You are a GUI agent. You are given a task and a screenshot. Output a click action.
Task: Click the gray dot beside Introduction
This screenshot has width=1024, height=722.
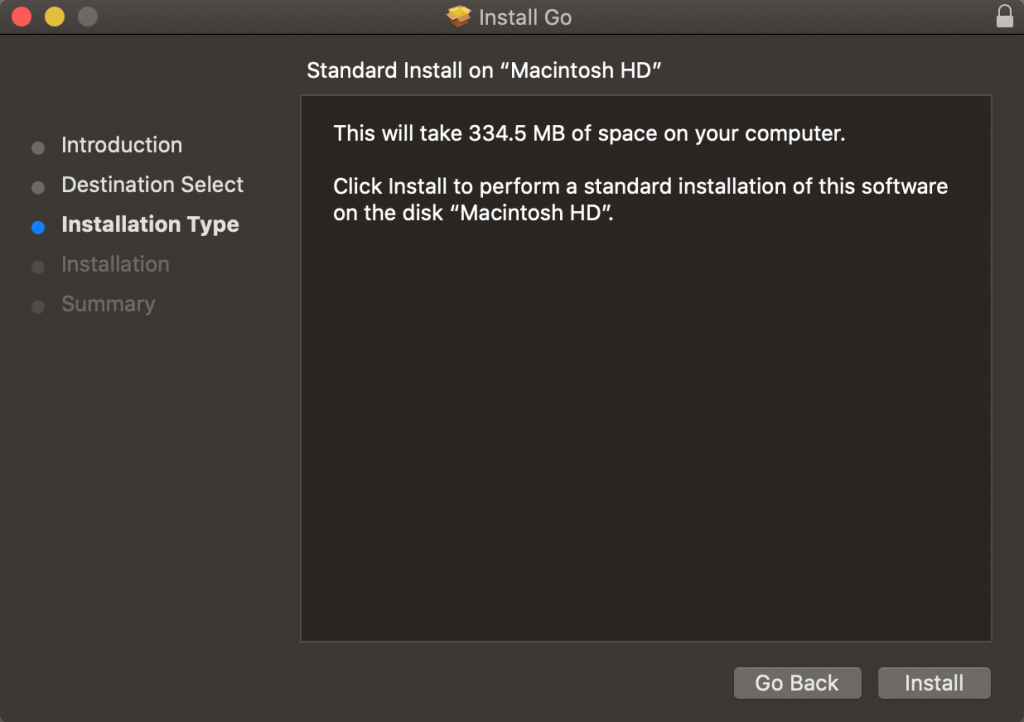(x=37, y=147)
